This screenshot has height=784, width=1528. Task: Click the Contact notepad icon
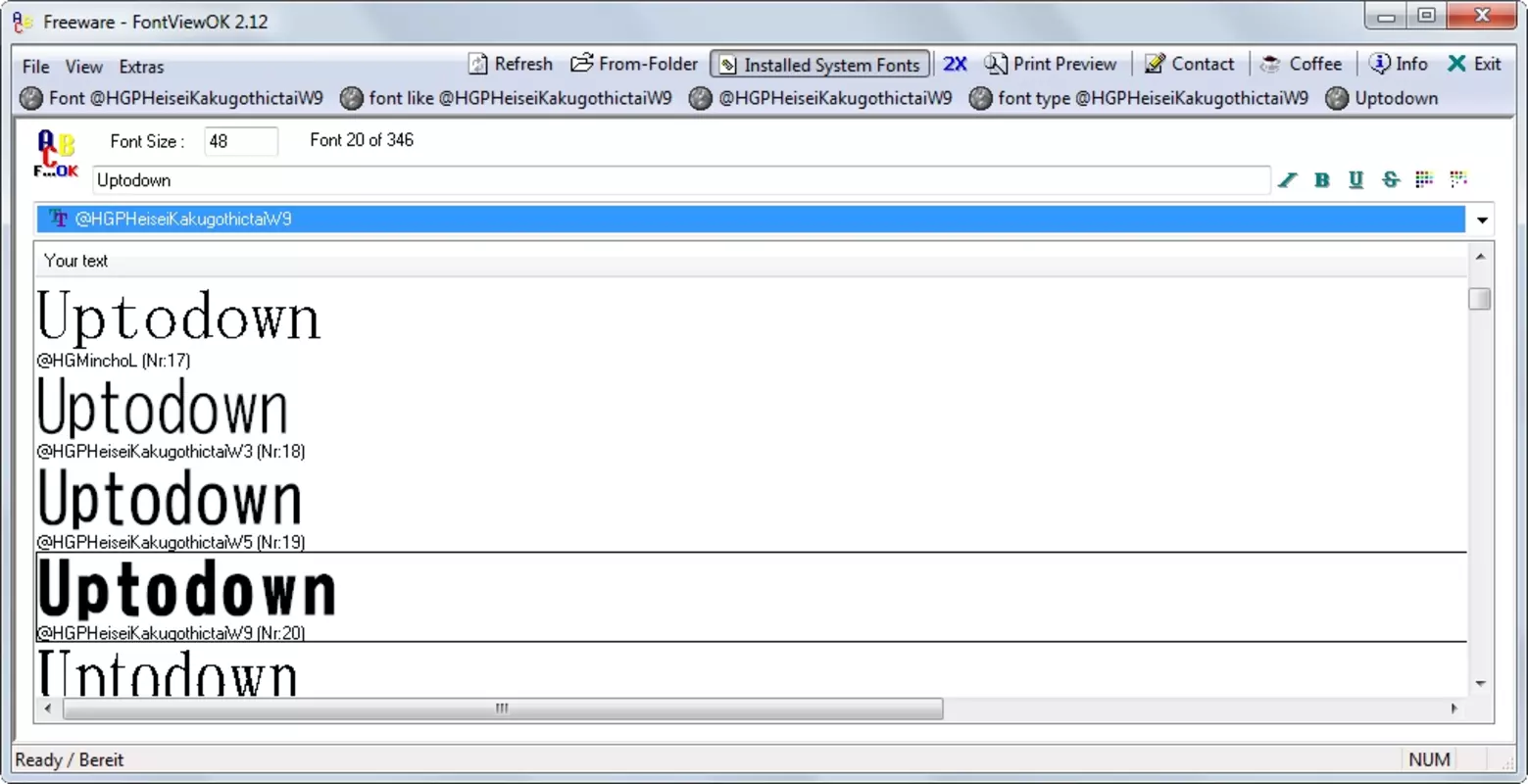tap(1155, 64)
